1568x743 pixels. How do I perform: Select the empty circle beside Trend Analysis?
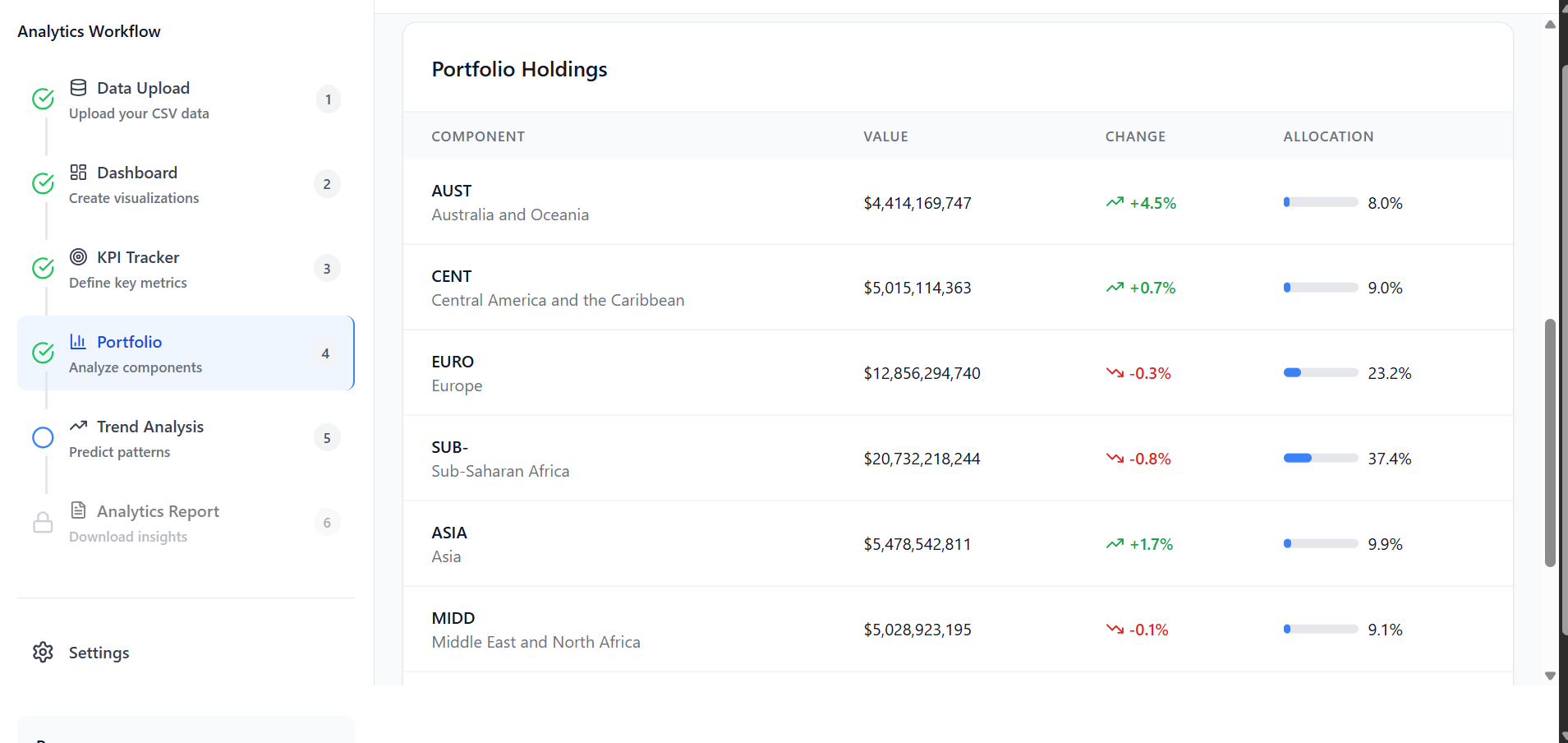coord(43,438)
